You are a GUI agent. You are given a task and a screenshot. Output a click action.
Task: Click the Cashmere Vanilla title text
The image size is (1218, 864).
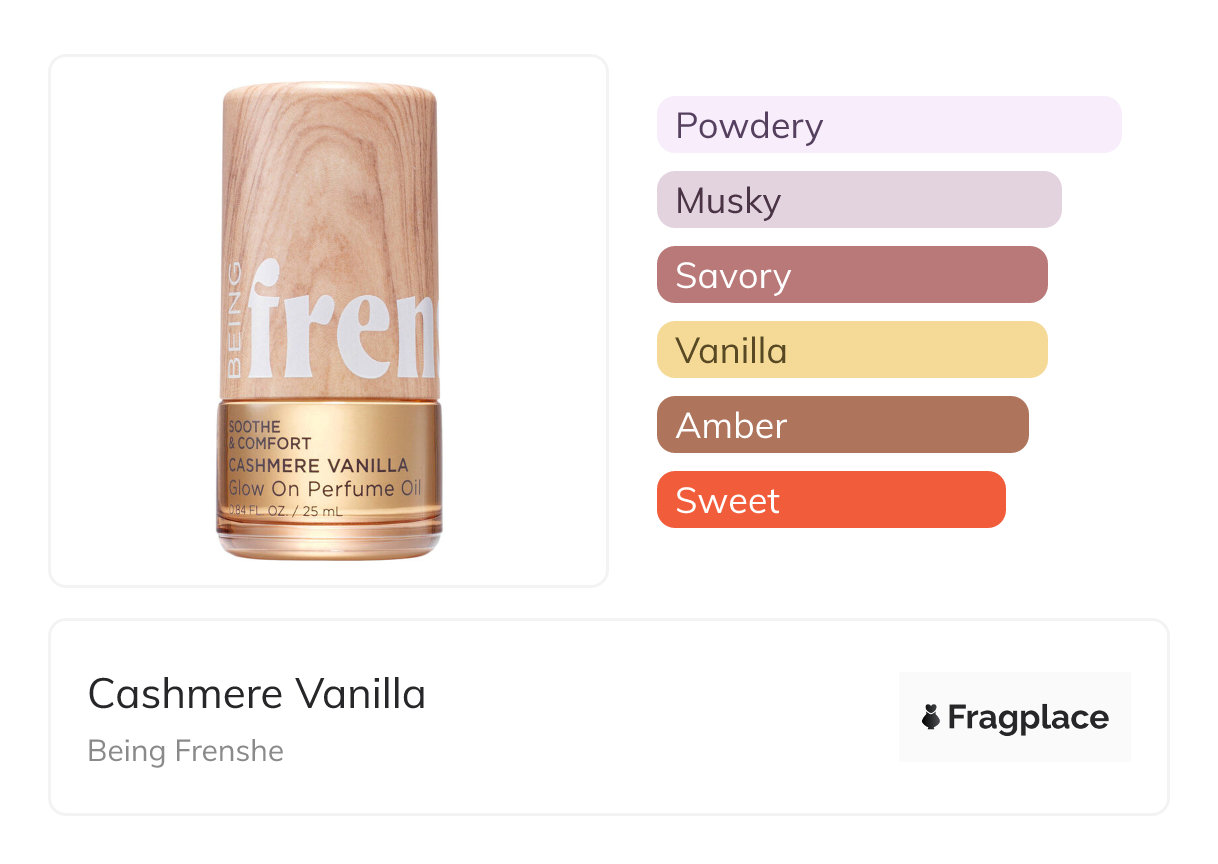(x=257, y=693)
